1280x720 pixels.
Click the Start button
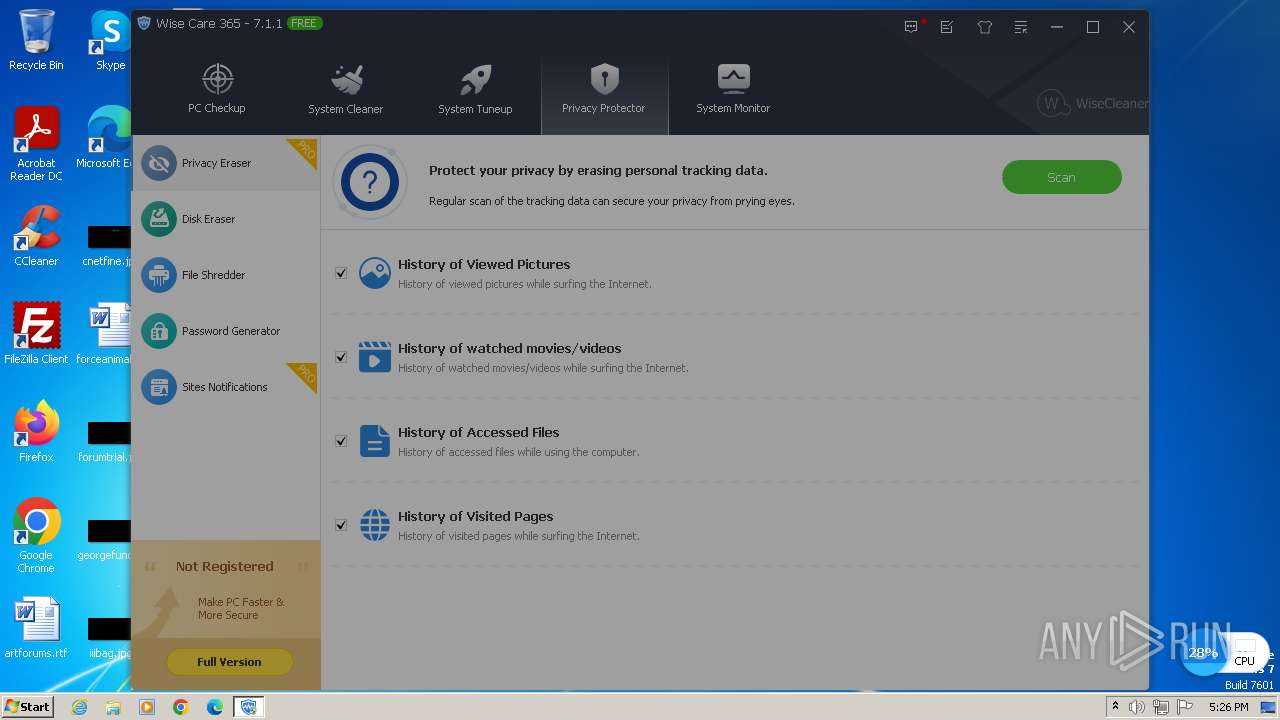coord(28,706)
